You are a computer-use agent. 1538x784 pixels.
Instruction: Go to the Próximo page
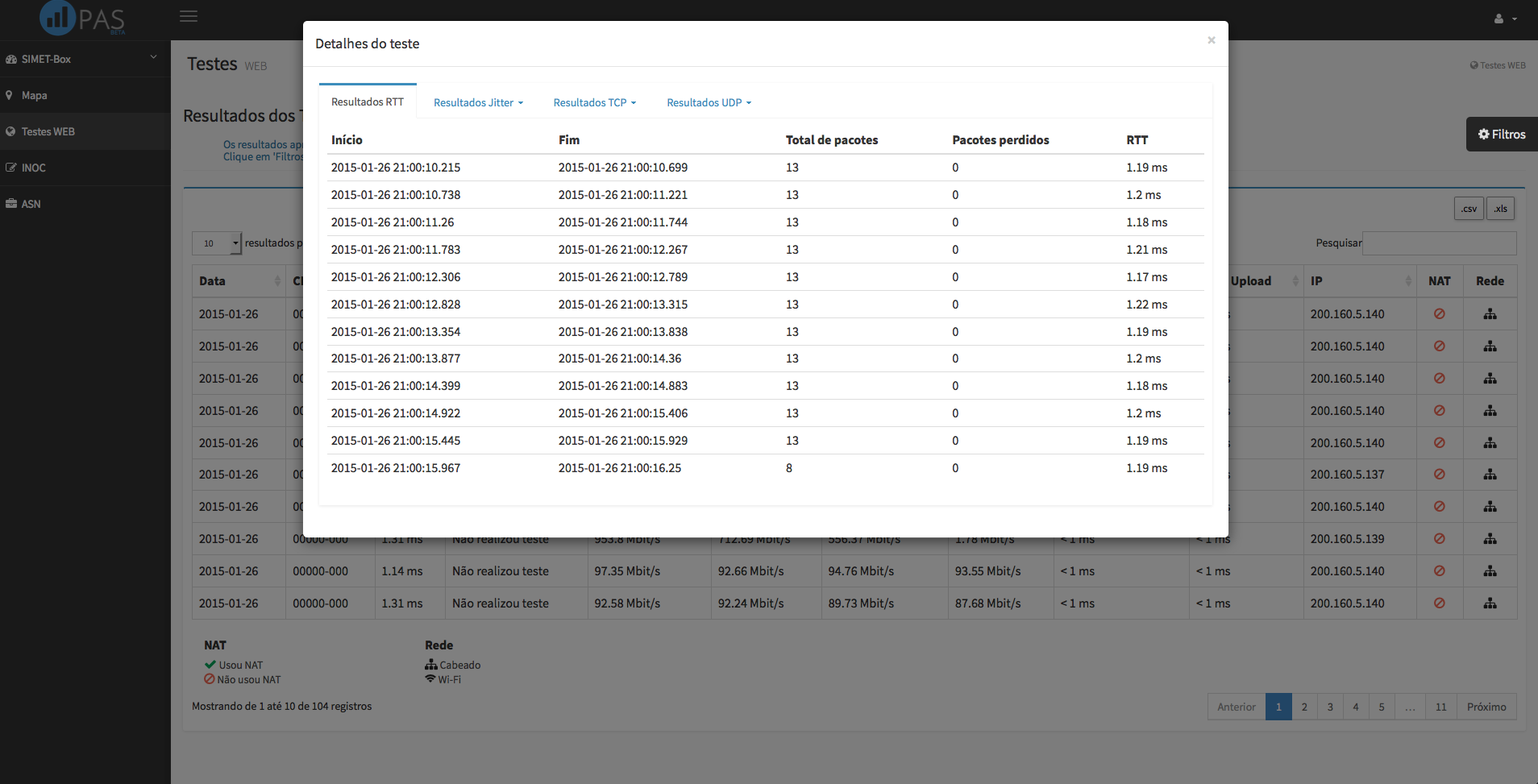tap(1486, 707)
